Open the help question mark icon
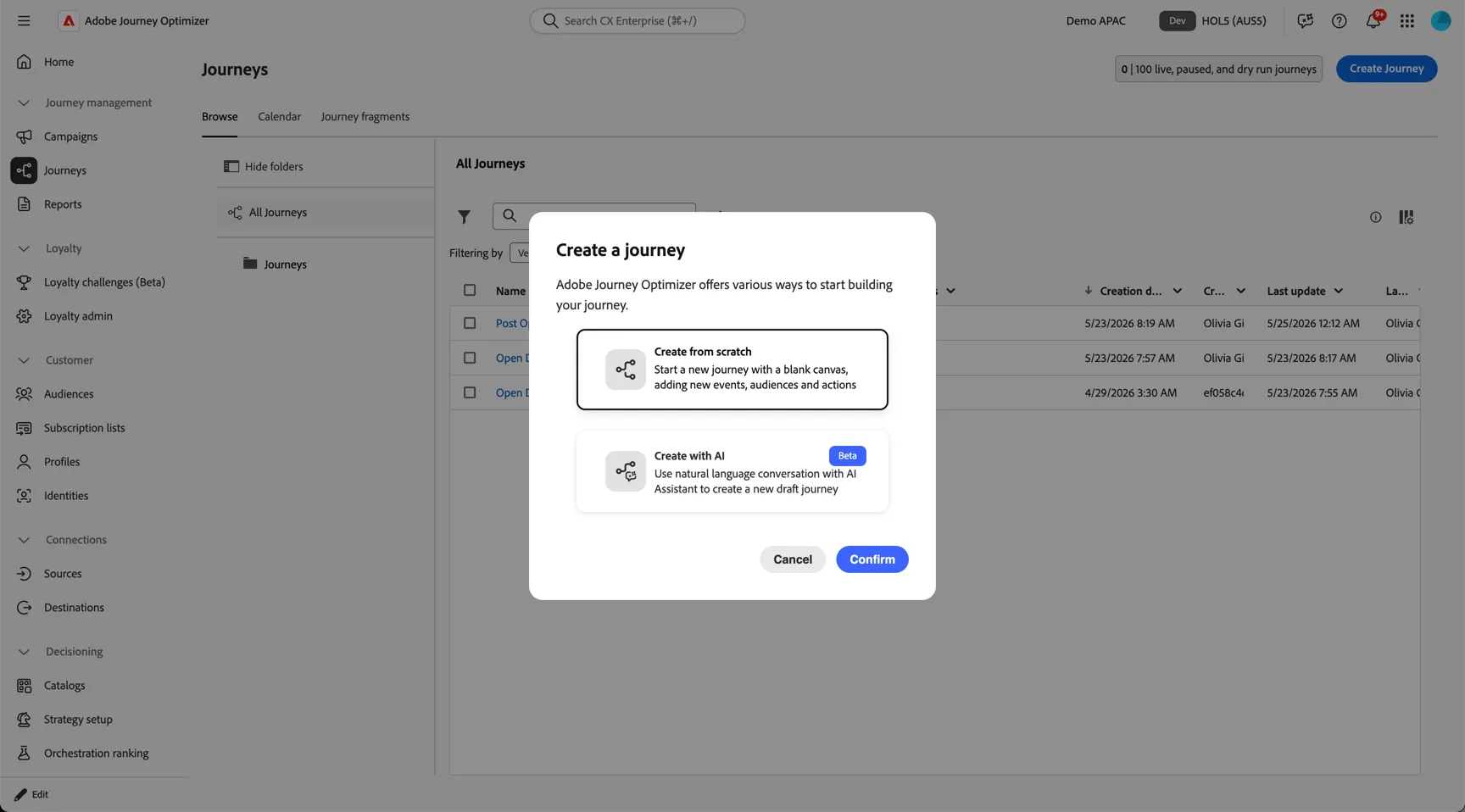The width and height of the screenshot is (1465, 812). pyautogui.click(x=1339, y=21)
